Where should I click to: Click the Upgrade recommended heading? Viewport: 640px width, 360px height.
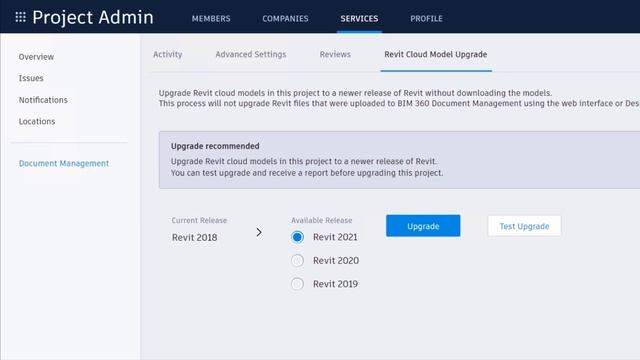pyautogui.click(x=215, y=146)
